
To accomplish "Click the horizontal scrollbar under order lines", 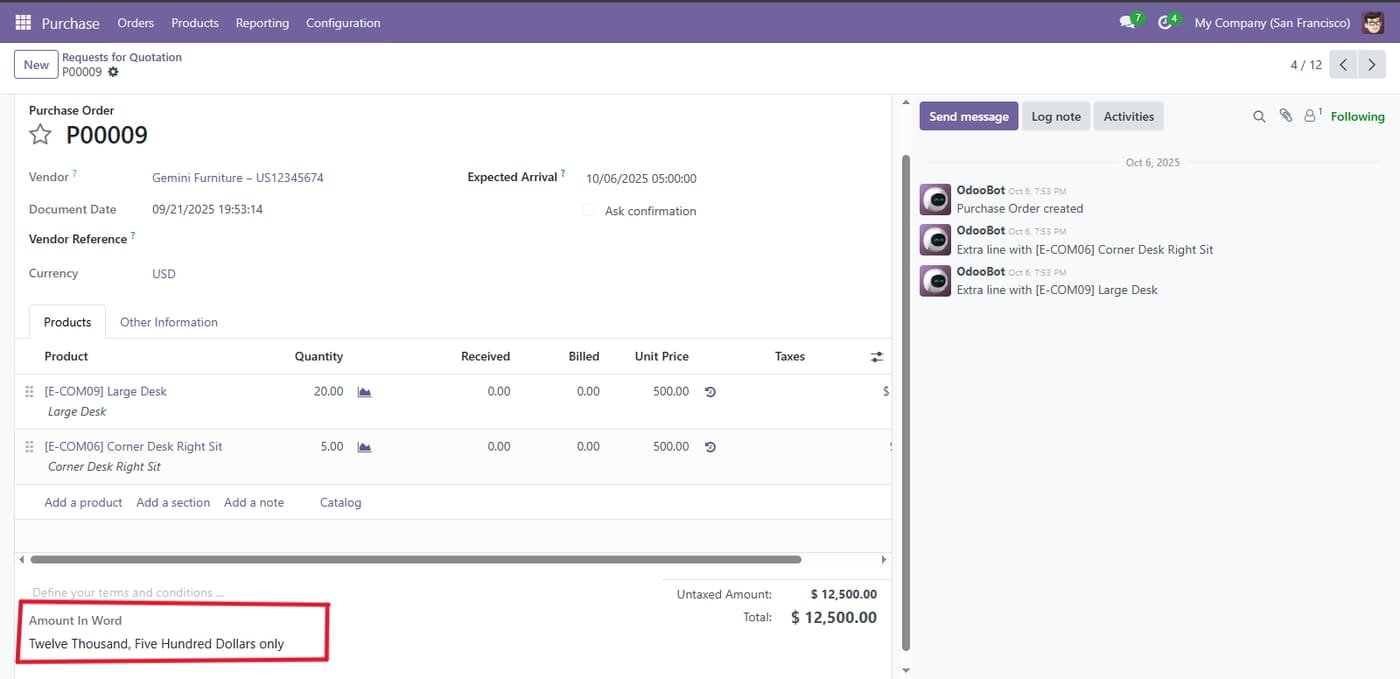I will 416,560.
